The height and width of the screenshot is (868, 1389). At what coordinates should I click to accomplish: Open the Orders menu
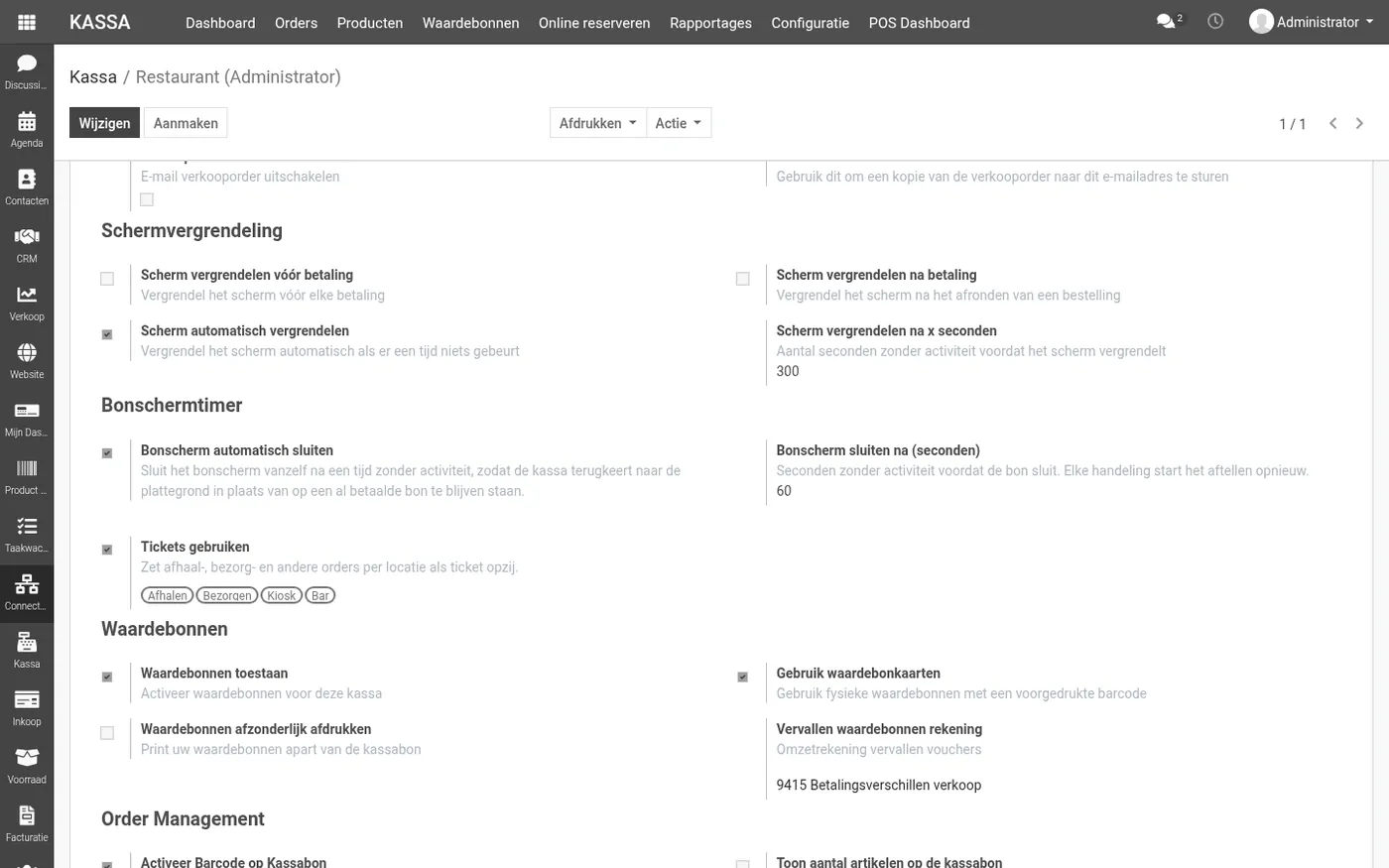coord(296,23)
